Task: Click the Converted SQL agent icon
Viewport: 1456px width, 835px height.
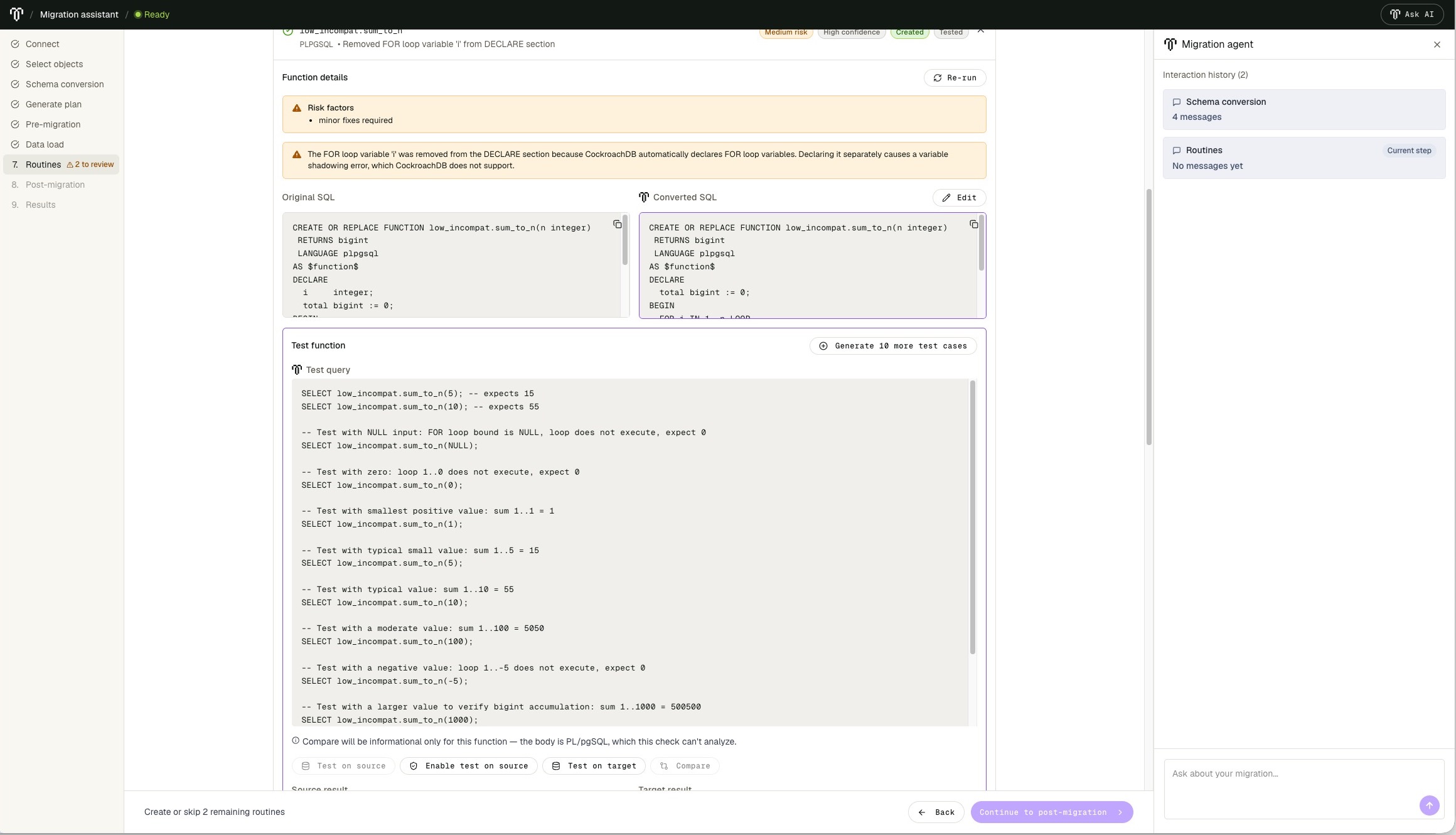Action: (x=644, y=197)
